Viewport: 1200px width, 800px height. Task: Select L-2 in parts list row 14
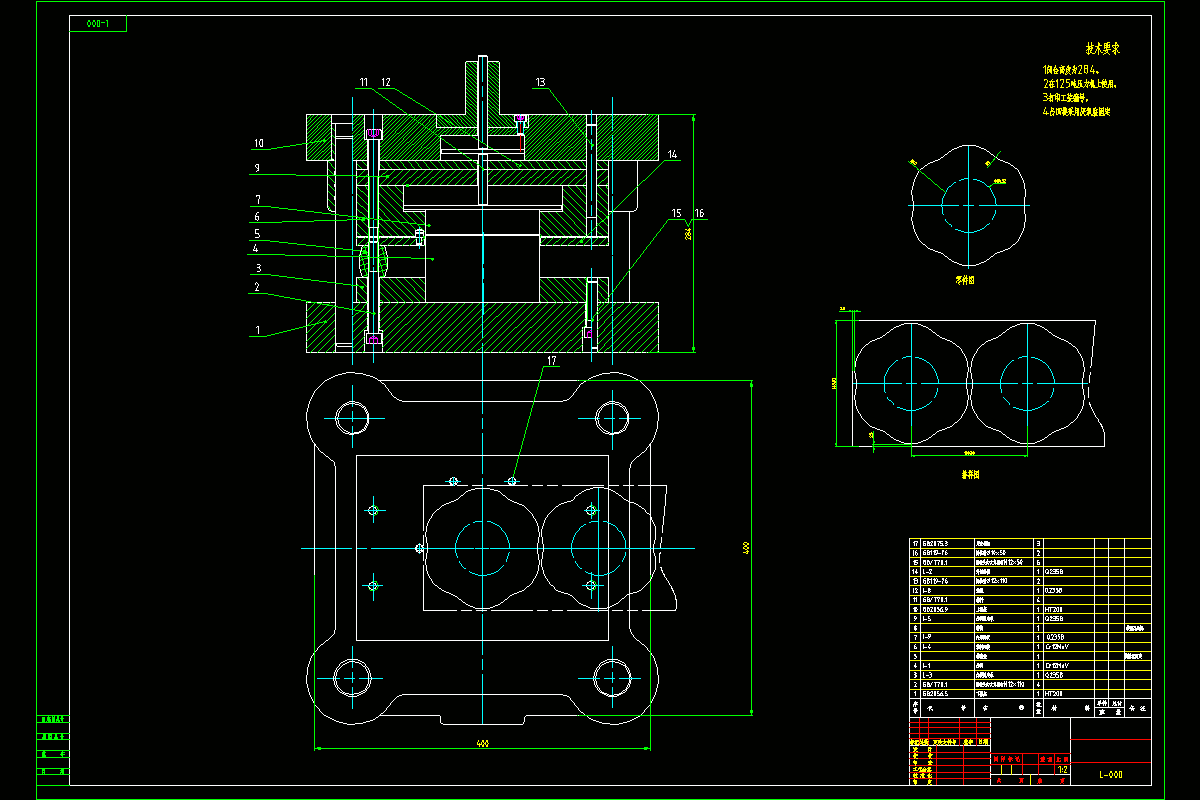click(x=928, y=572)
